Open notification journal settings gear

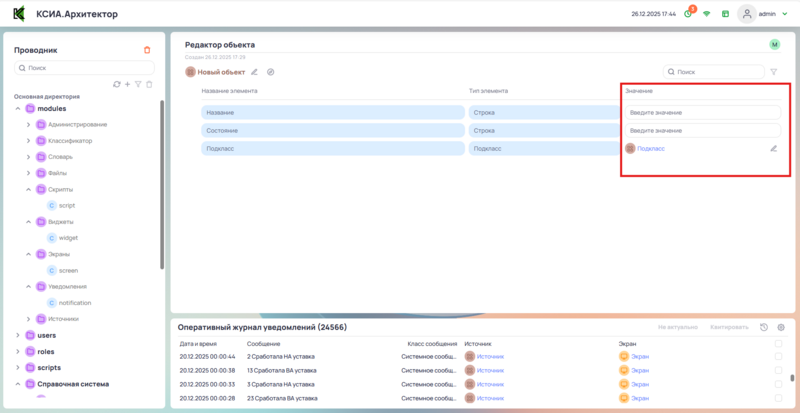781,327
